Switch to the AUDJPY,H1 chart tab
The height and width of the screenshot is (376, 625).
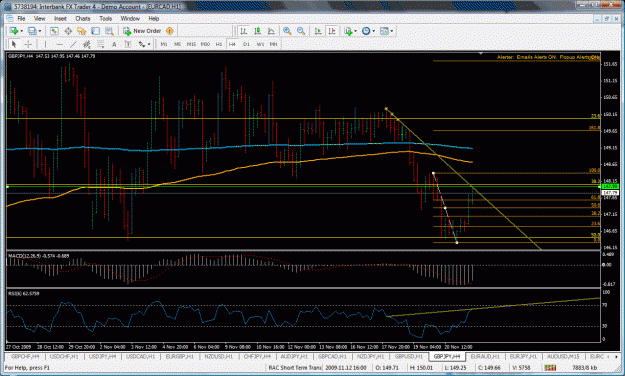(x=295, y=356)
